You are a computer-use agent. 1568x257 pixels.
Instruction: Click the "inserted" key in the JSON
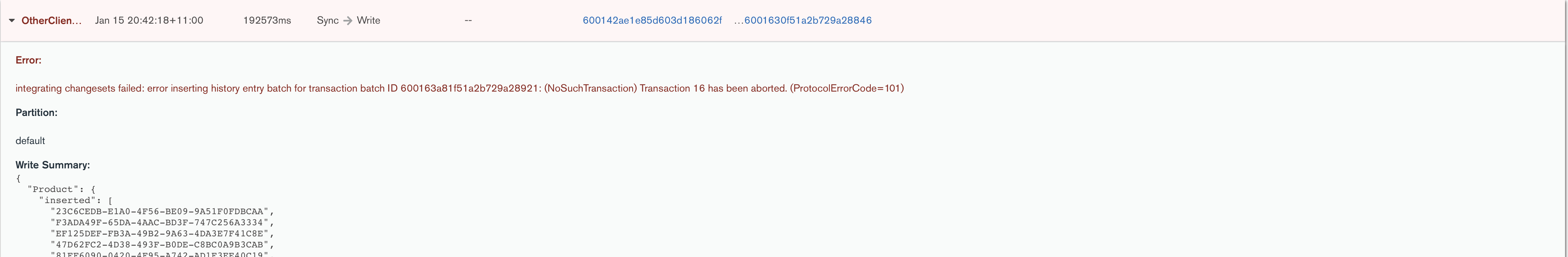(68, 201)
